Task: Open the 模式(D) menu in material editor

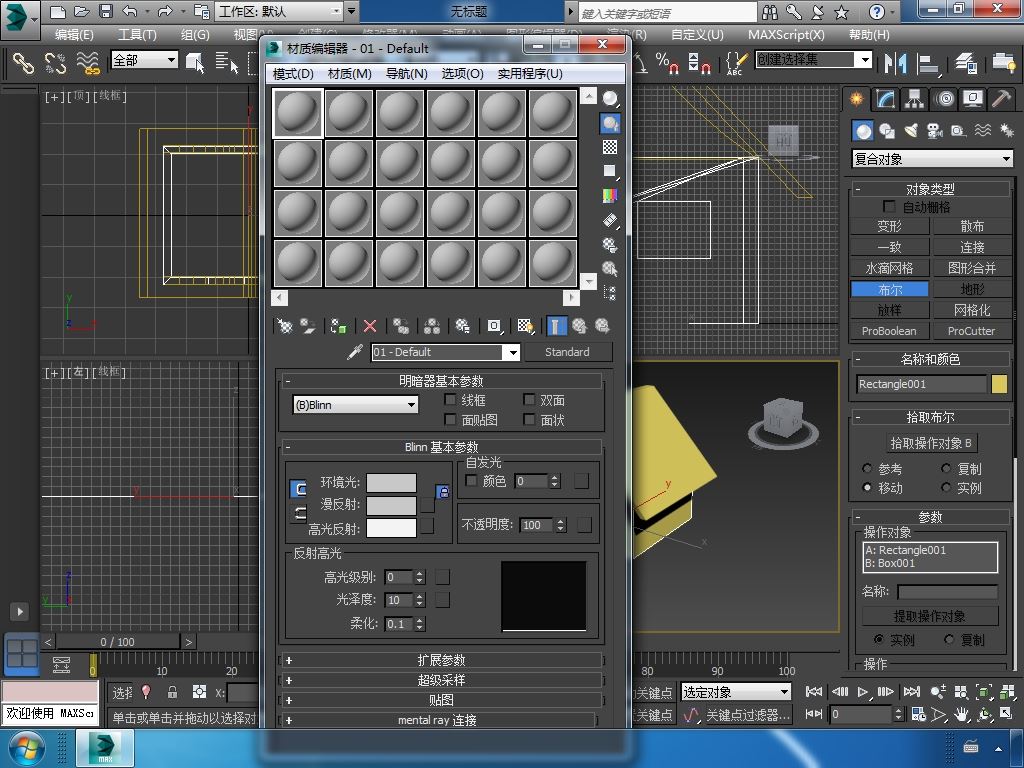Action: pyautogui.click(x=293, y=74)
